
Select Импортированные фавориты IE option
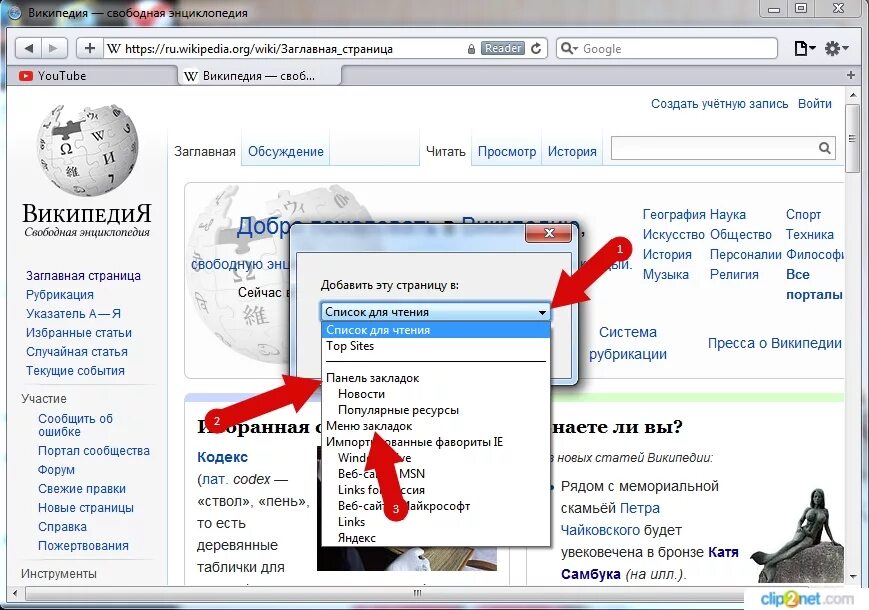coord(436,442)
